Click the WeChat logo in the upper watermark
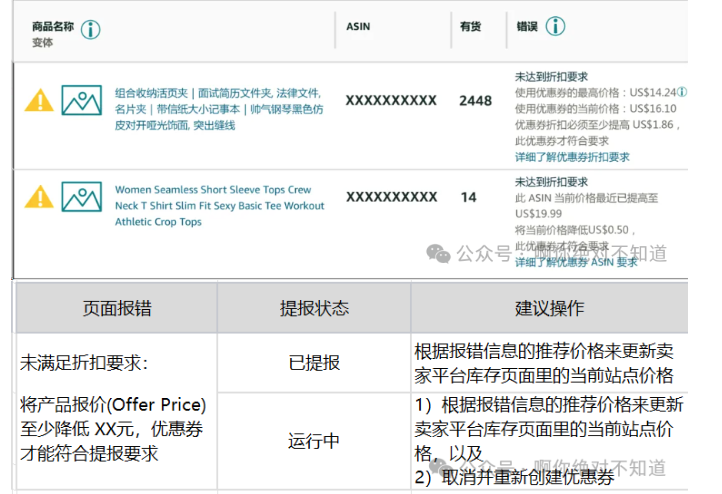 pyautogui.click(x=438, y=253)
